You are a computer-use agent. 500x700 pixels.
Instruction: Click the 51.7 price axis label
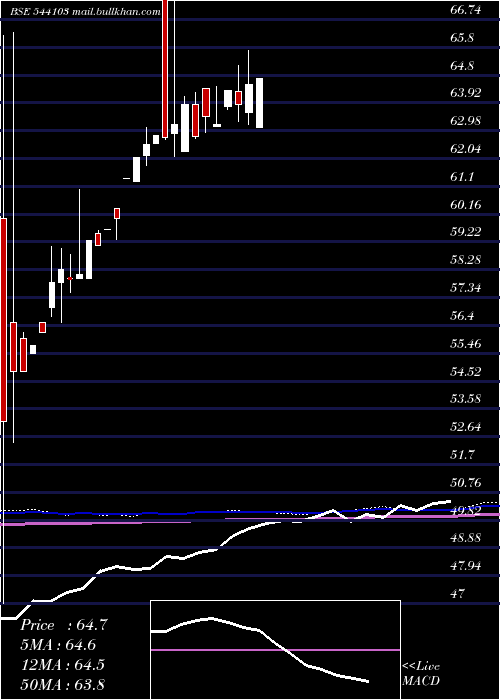pyautogui.click(x=462, y=454)
